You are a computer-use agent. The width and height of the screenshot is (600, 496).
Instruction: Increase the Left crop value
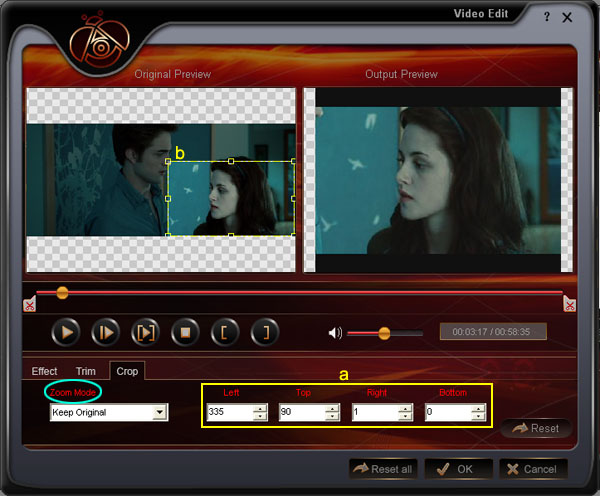click(x=260, y=408)
